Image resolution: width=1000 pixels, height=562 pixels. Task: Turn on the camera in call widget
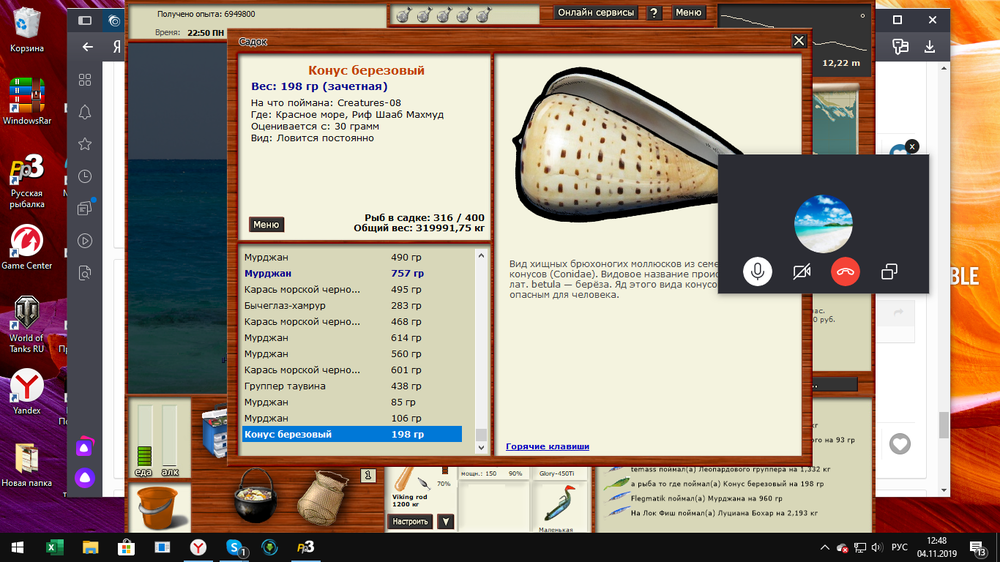pos(801,271)
